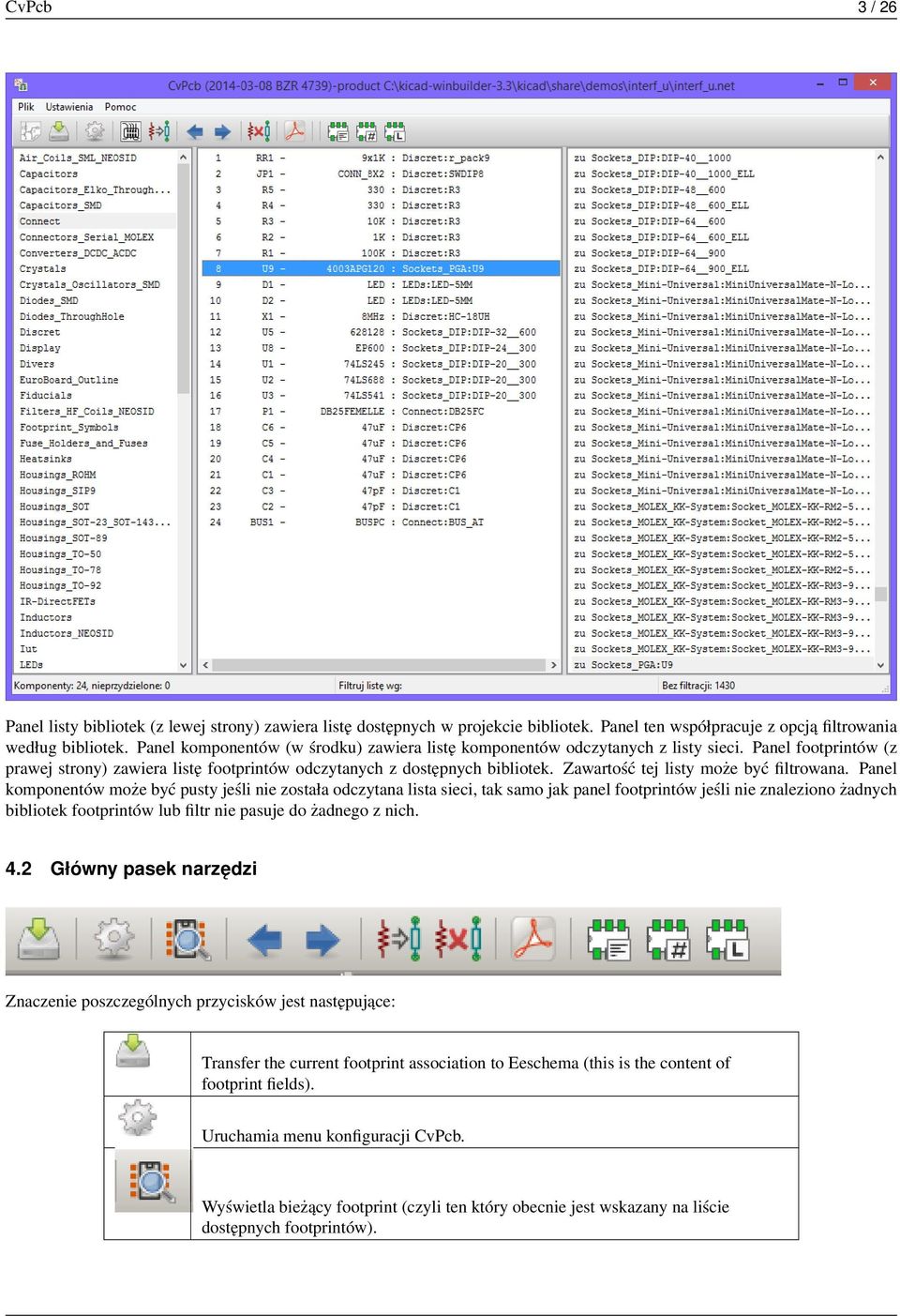The height and width of the screenshot is (1316, 900).
Task: Click the blue left arrow in the large toolbar illustration
Action: [264, 940]
